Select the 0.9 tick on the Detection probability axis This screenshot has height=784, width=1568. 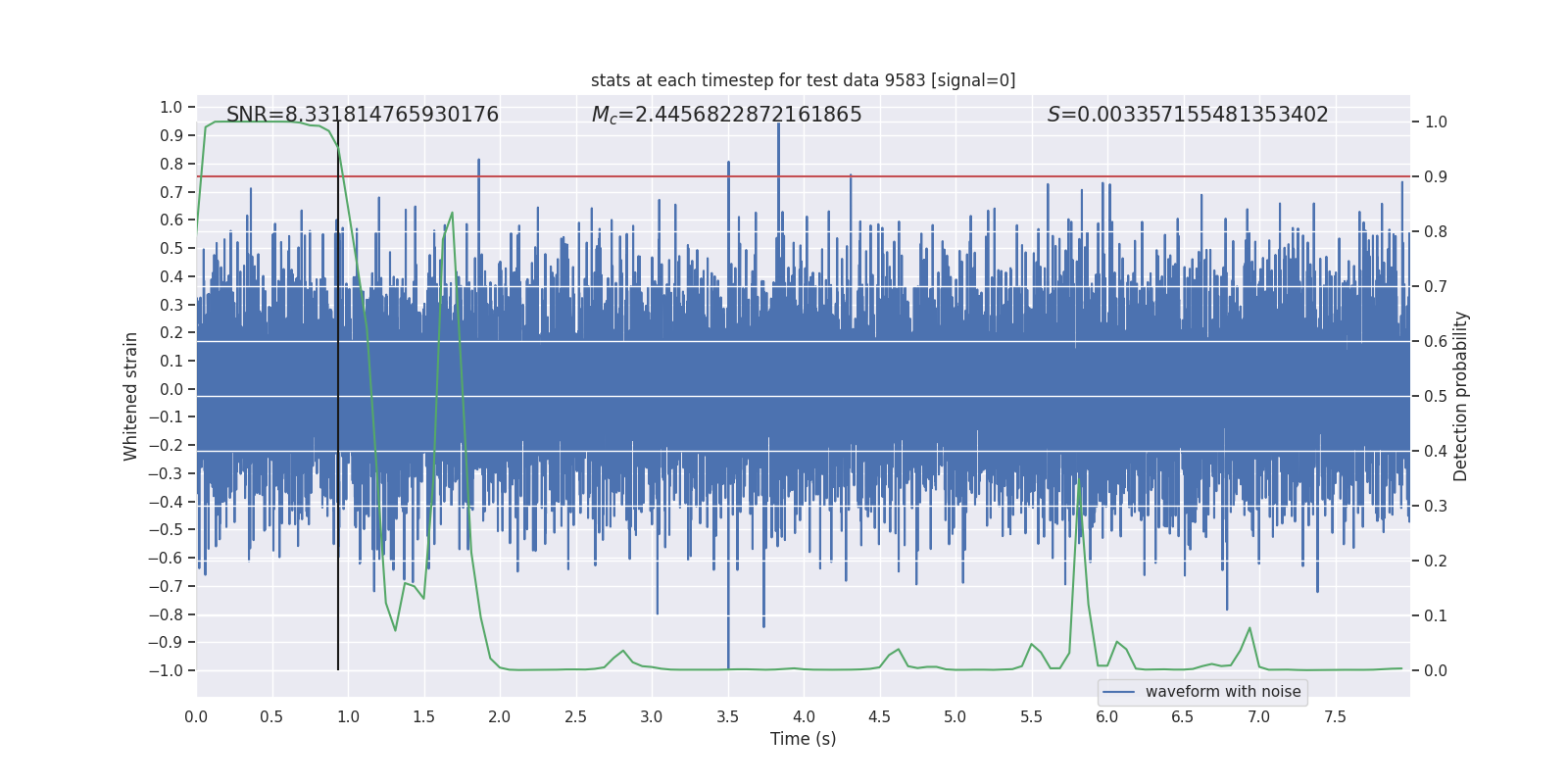(x=1436, y=177)
